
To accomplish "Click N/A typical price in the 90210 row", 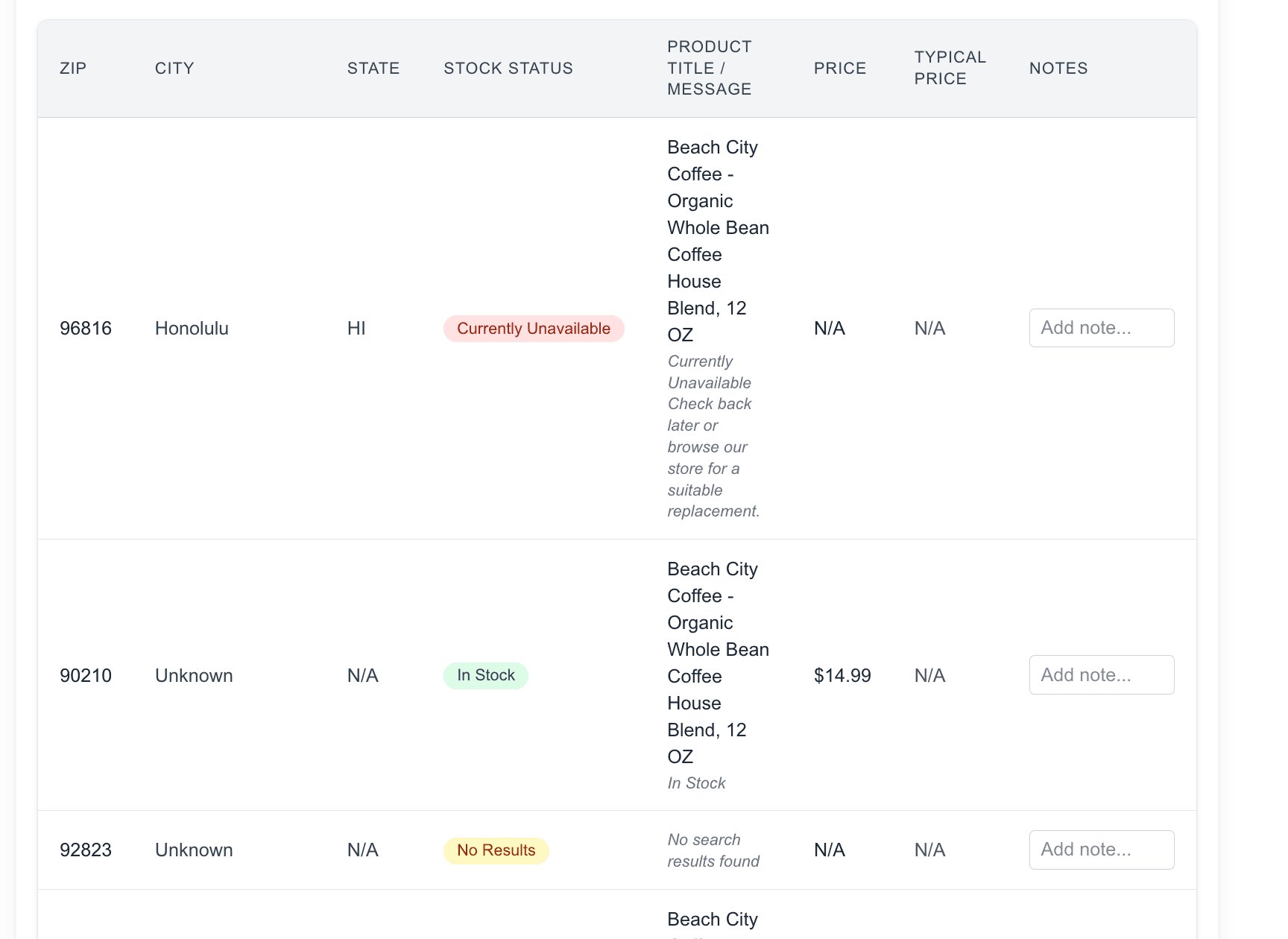I will click(930, 676).
